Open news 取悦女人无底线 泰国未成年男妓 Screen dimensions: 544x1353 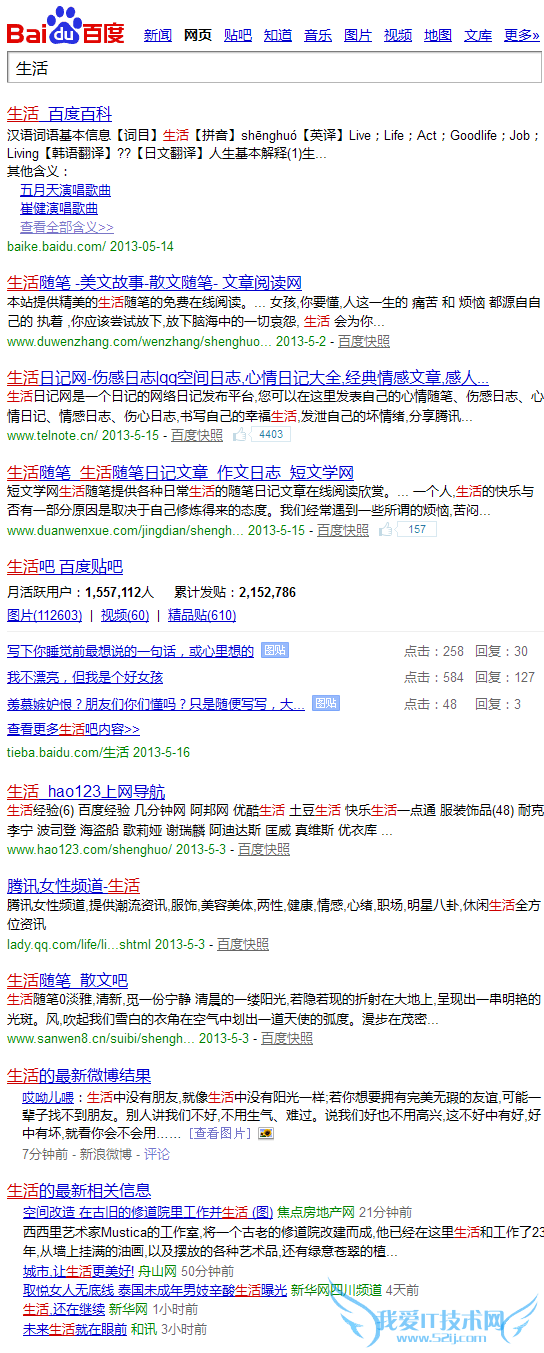coord(155,1290)
